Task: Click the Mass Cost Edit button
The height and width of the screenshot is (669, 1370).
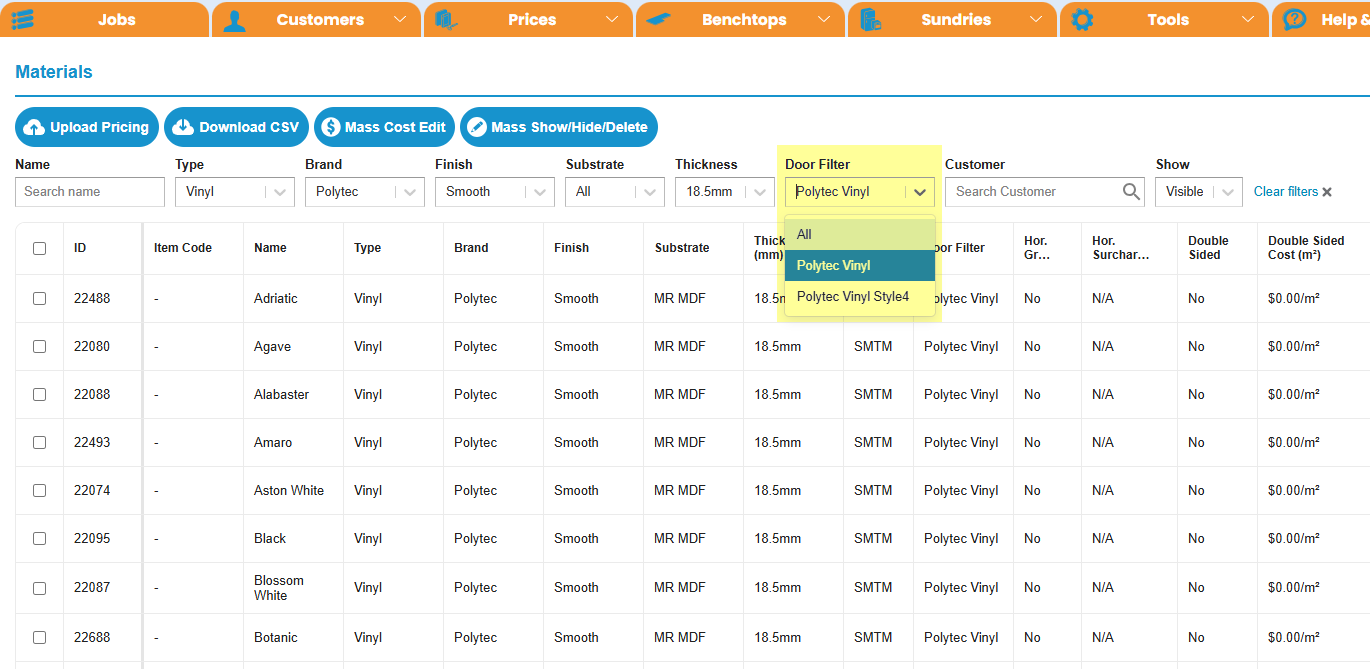Action: tap(385, 127)
